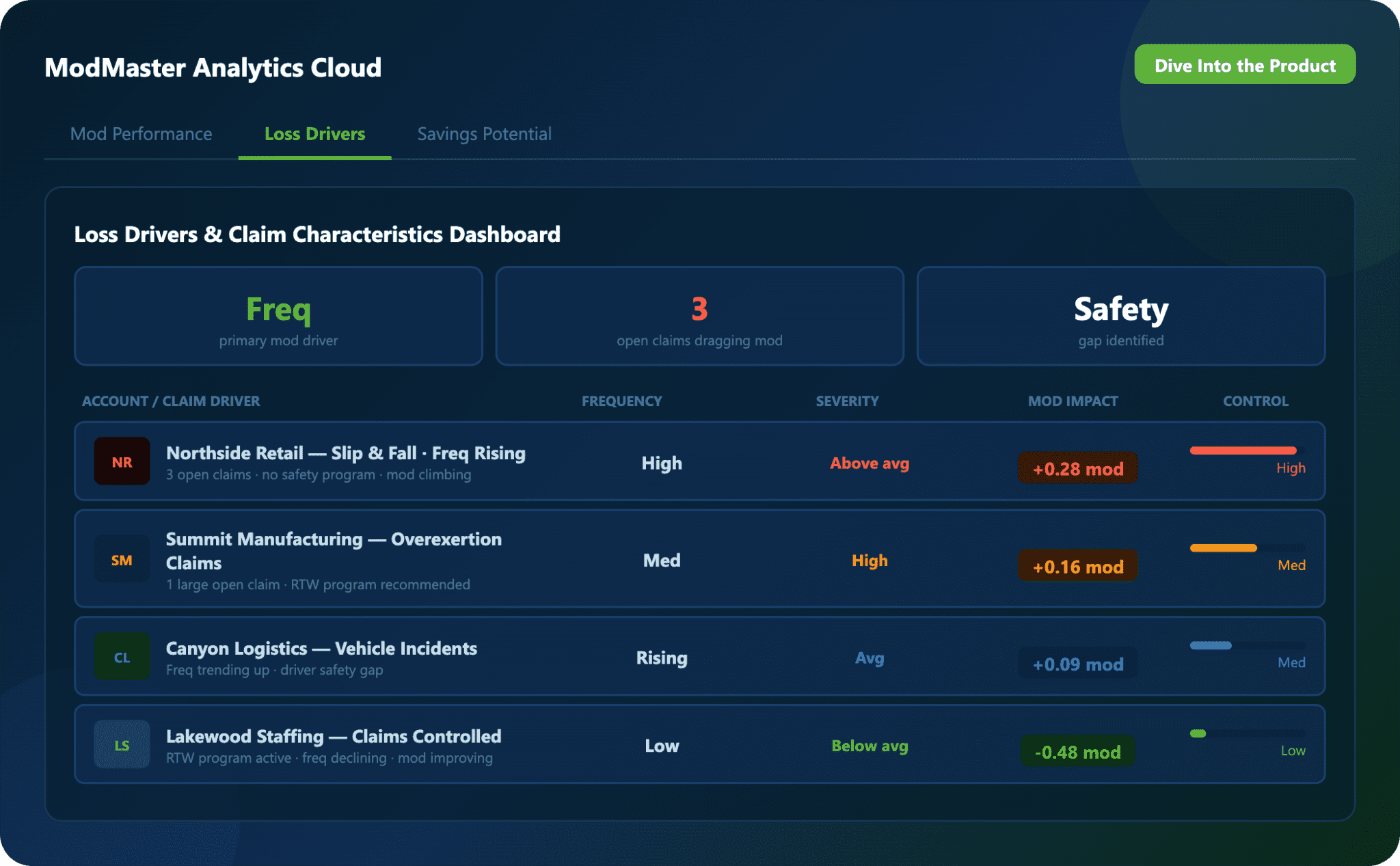The height and width of the screenshot is (866, 1400).
Task: Click the SM account avatar icon
Action: coord(122,560)
